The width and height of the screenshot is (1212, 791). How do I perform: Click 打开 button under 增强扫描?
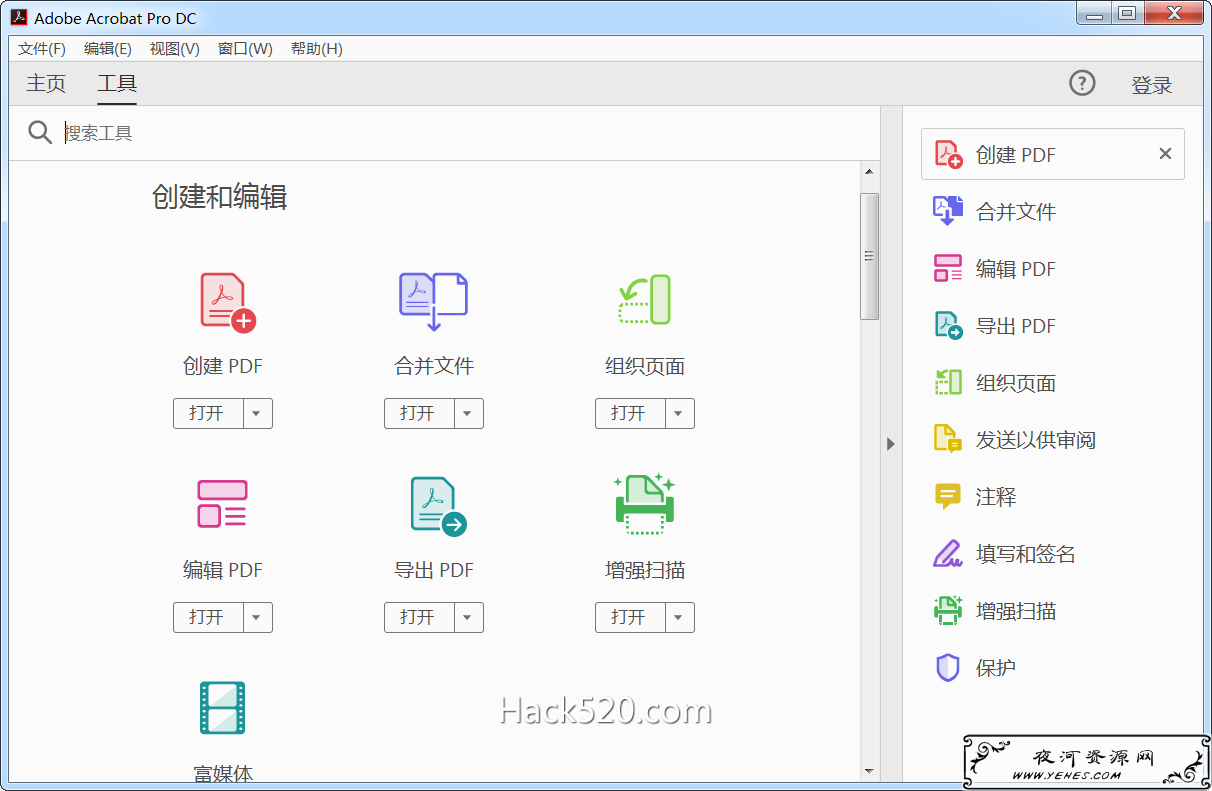coord(630,617)
